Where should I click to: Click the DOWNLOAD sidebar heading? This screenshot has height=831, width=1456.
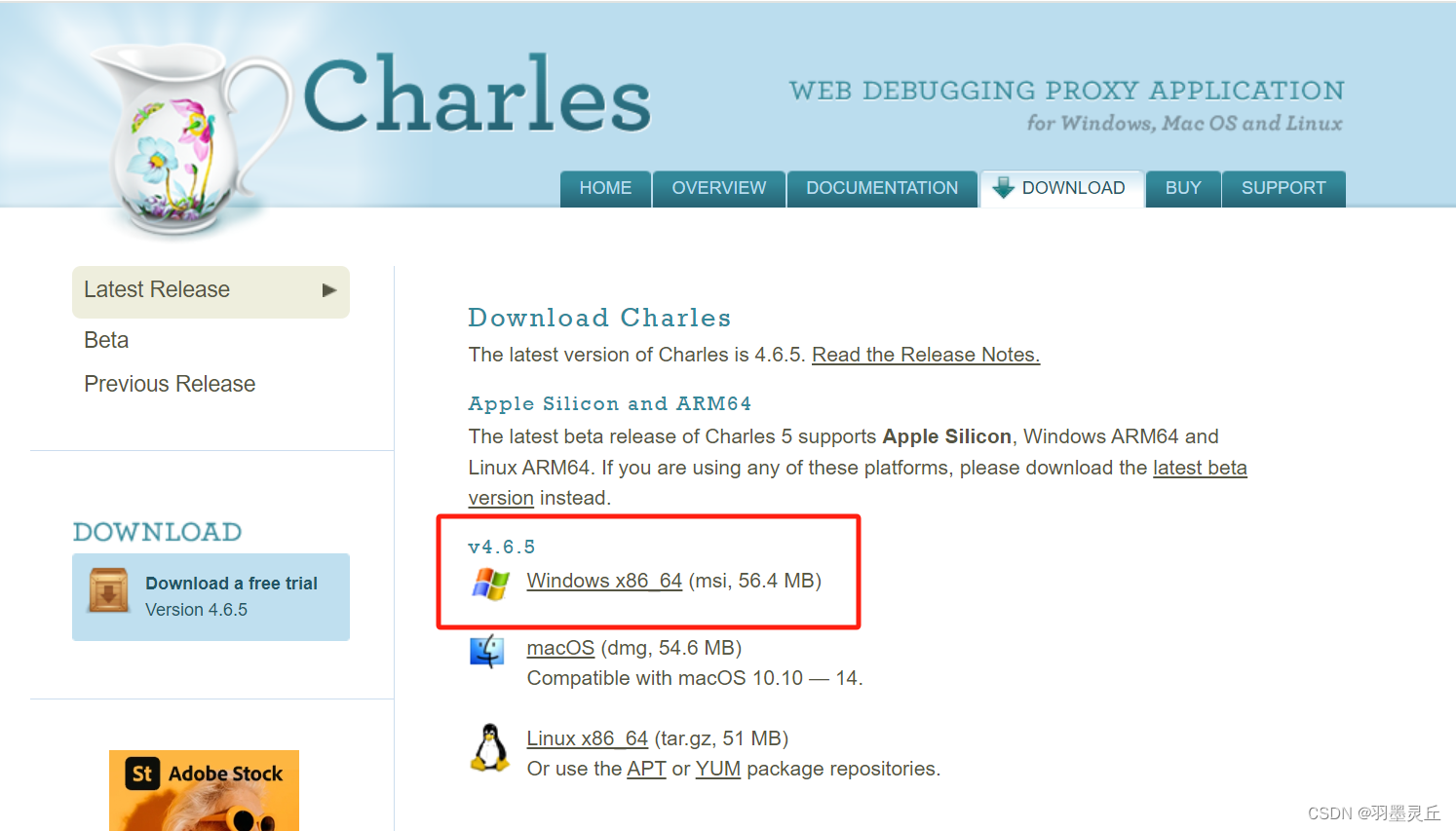tap(158, 532)
